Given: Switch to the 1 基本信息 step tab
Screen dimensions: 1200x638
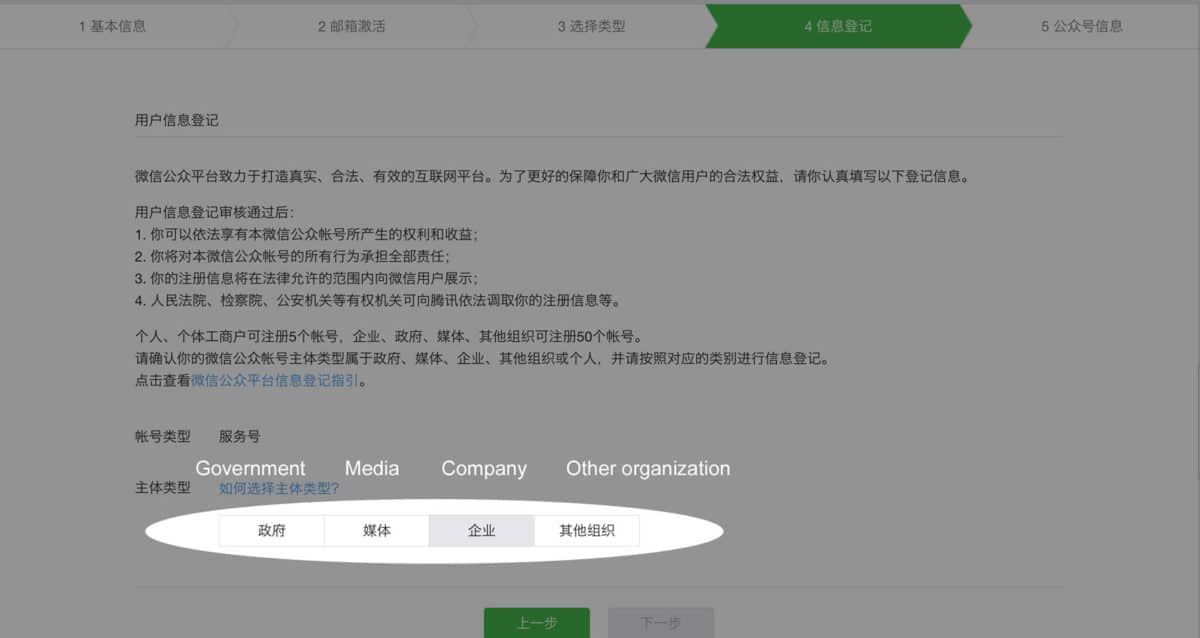Looking at the screenshot, I should point(113,27).
